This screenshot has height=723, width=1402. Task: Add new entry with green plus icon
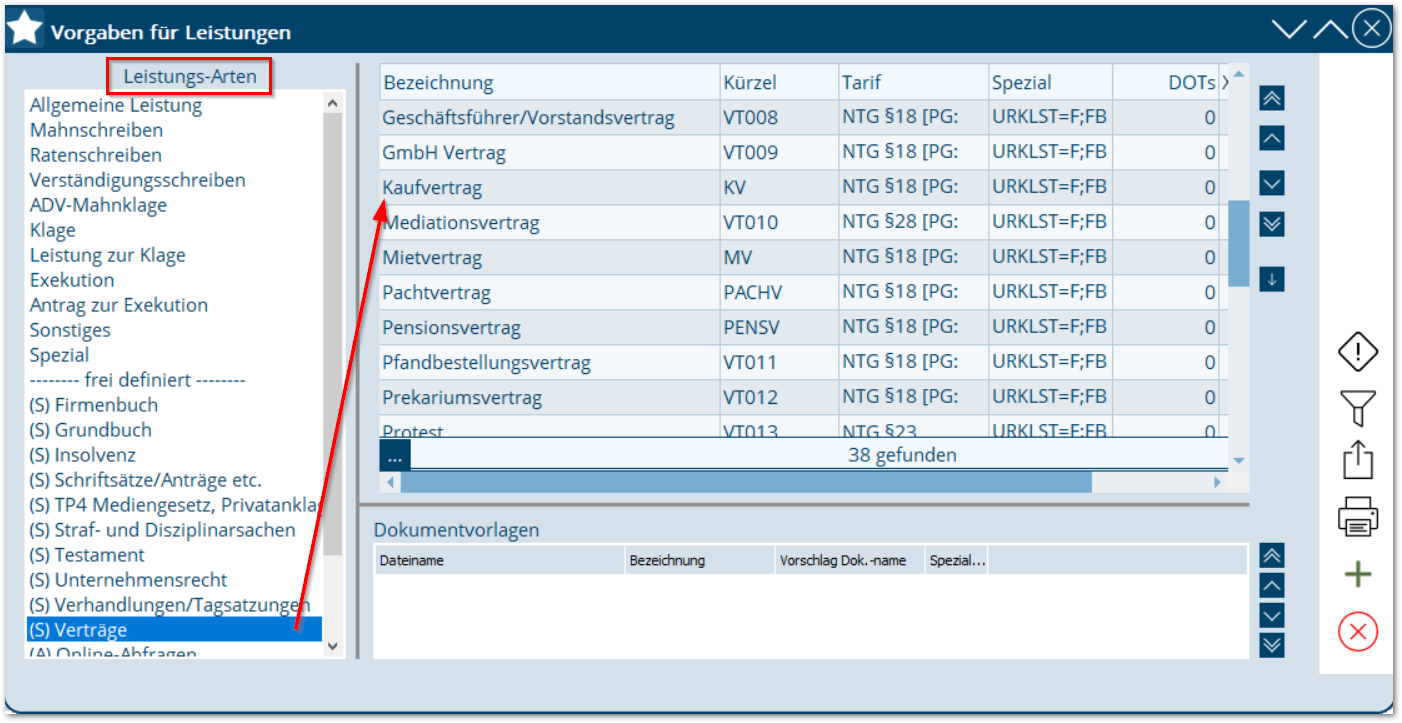point(1358,575)
